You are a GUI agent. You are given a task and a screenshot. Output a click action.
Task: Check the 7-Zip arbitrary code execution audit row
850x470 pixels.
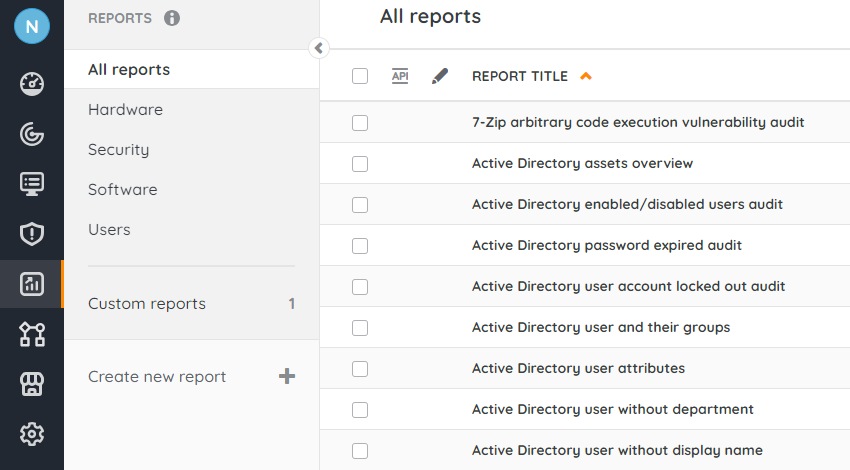[360, 123]
